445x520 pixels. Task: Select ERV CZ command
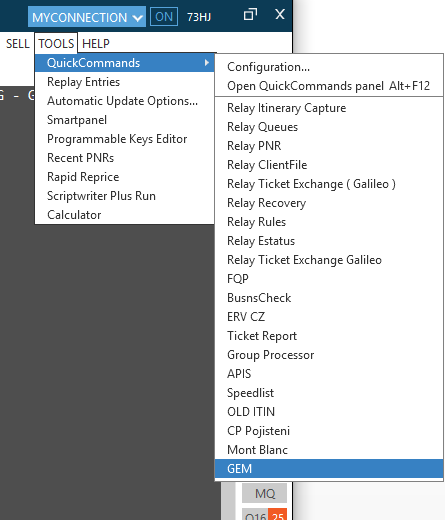point(329,317)
